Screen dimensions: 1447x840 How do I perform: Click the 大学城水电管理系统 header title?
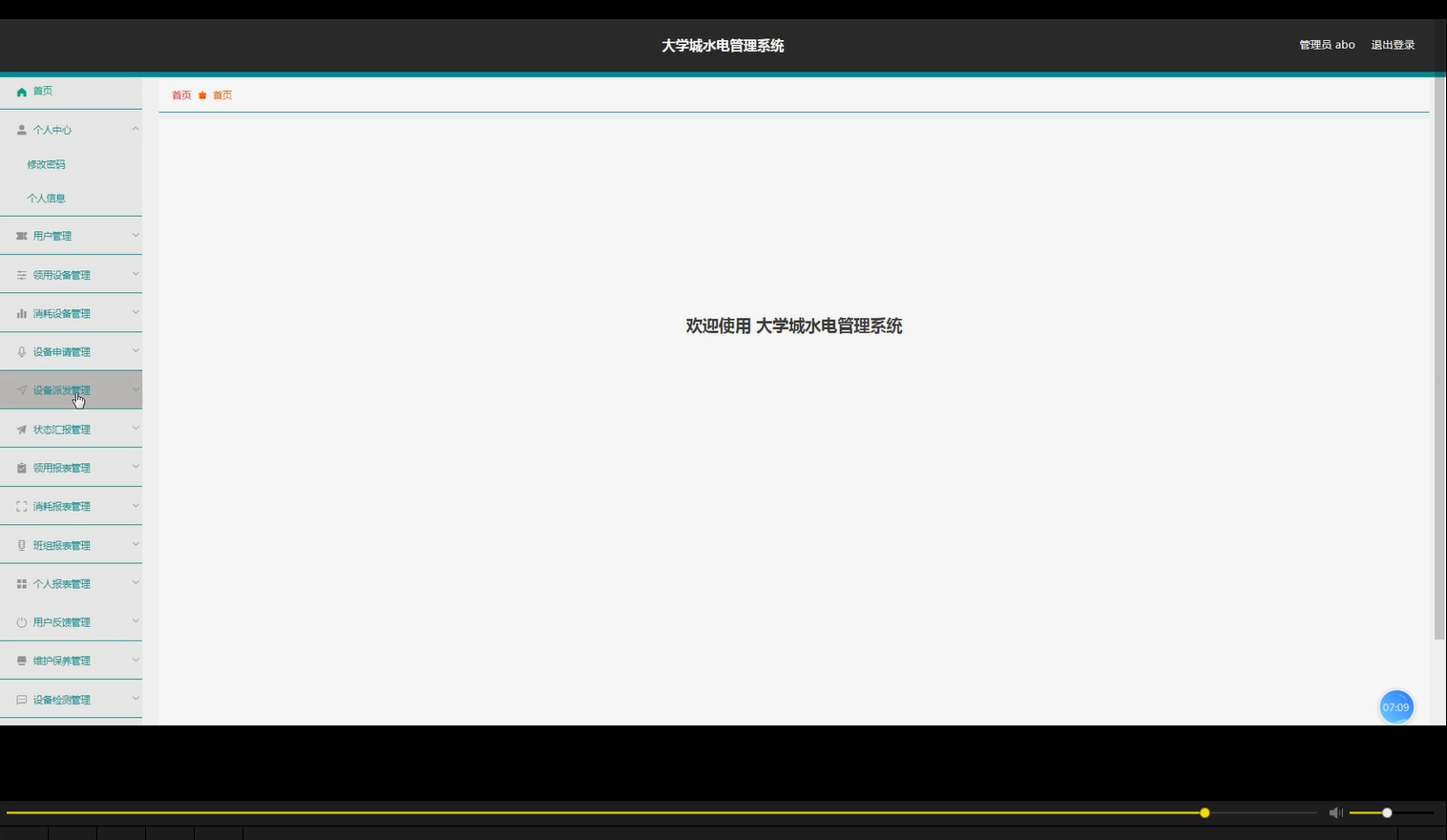point(723,46)
